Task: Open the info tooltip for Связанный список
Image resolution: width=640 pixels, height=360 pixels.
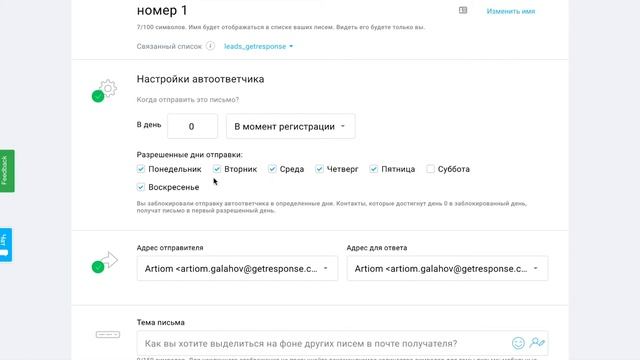Action: (x=210, y=46)
